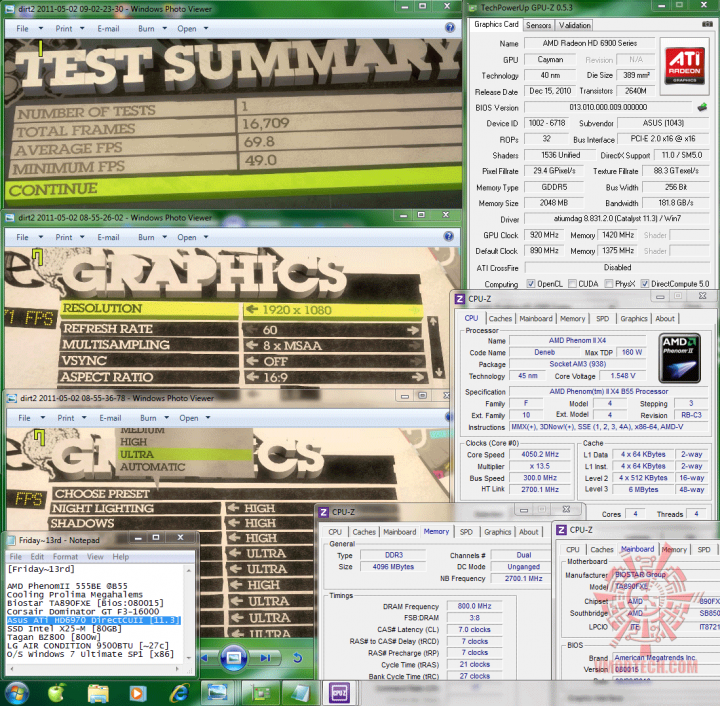Switch to Validation tab in GPU-Z
This screenshot has height=706, width=720.
(x=574, y=25)
